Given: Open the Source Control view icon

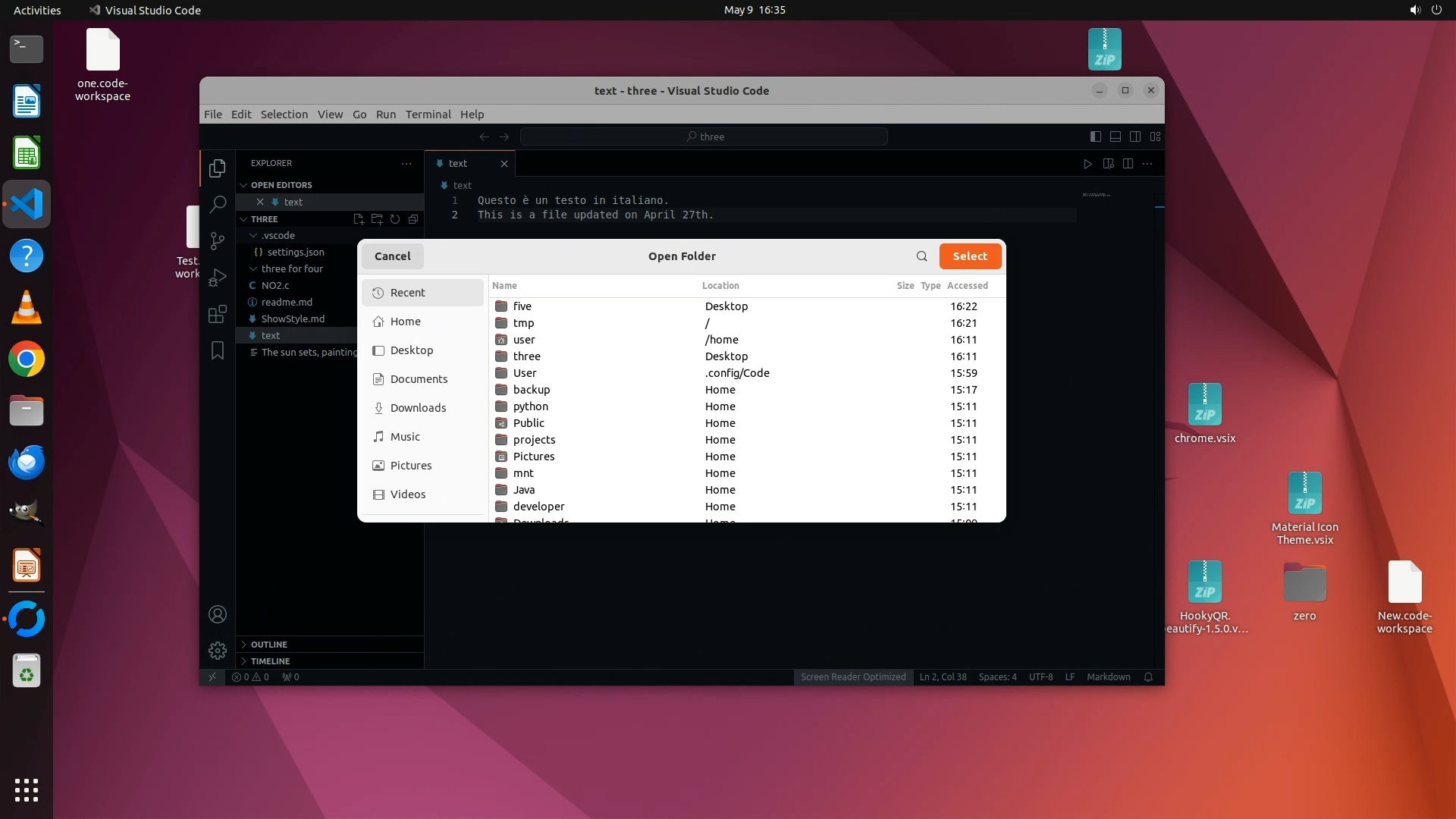Looking at the screenshot, I should pyautogui.click(x=218, y=240).
